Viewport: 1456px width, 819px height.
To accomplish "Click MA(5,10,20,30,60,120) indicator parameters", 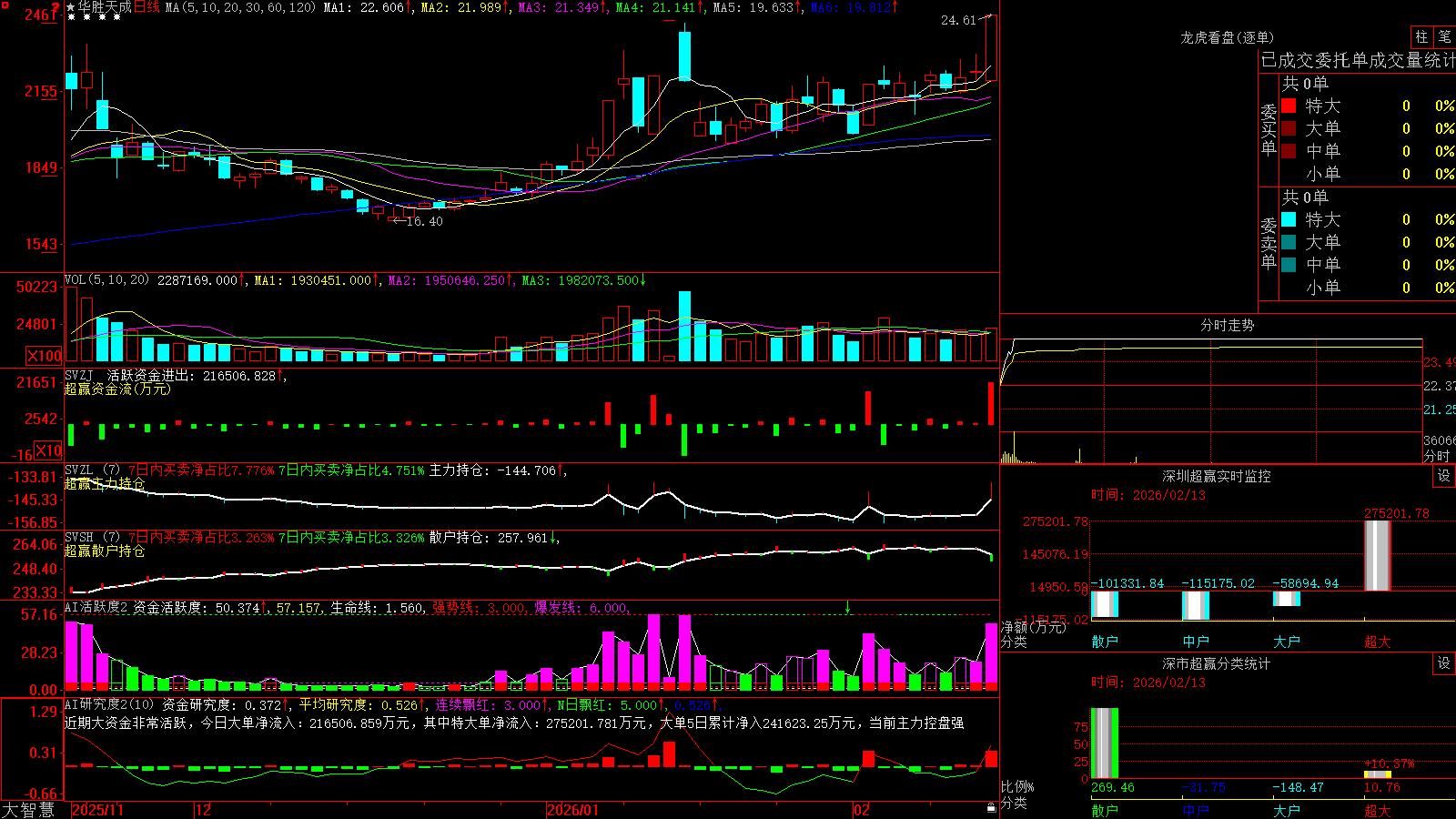I will click(241, 7).
